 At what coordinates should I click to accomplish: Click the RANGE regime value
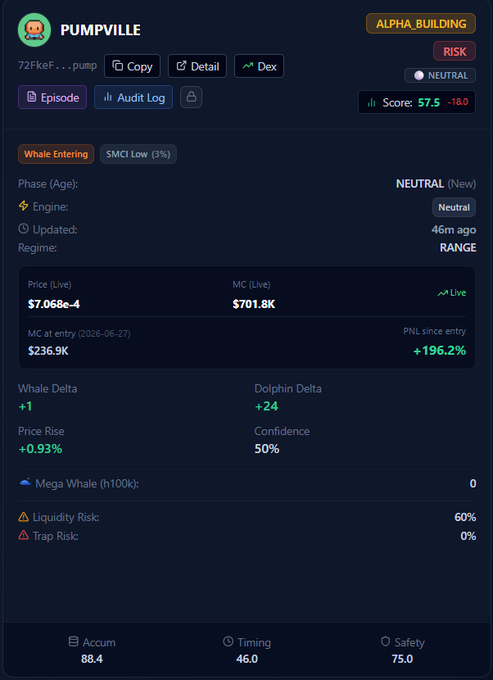point(458,248)
